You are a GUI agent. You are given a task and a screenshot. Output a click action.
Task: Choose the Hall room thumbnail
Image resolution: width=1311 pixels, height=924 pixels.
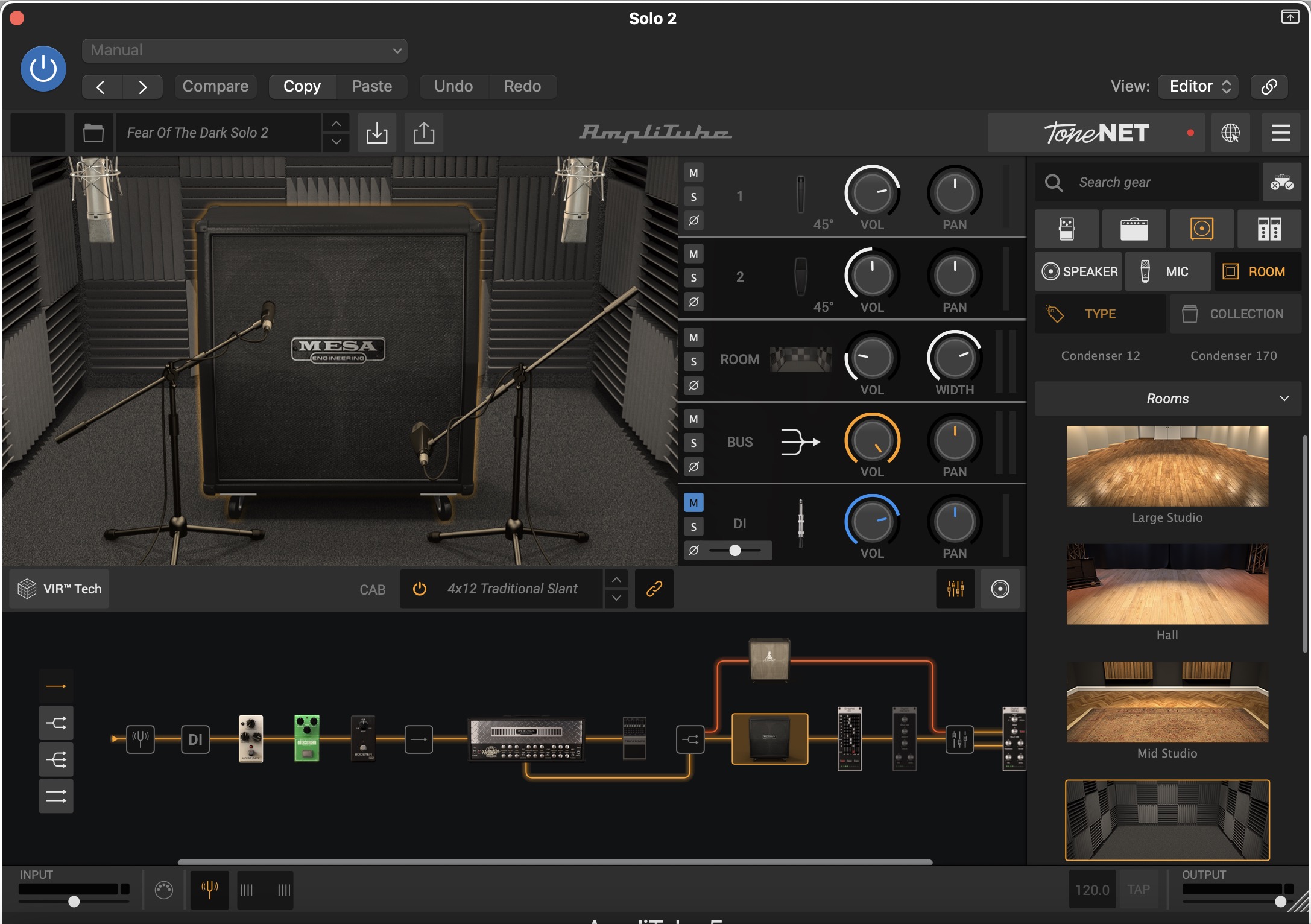click(1167, 584)
